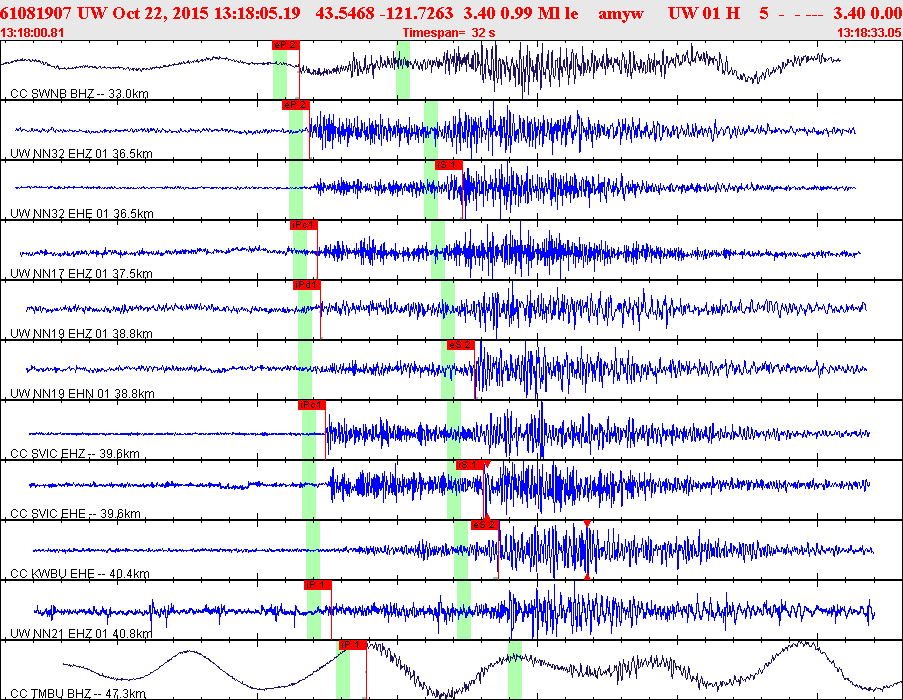Screen dimensions: 903x700
Task: Click the UW NN21 EHZ 01 40.8km label
Action: pos(81,633)
